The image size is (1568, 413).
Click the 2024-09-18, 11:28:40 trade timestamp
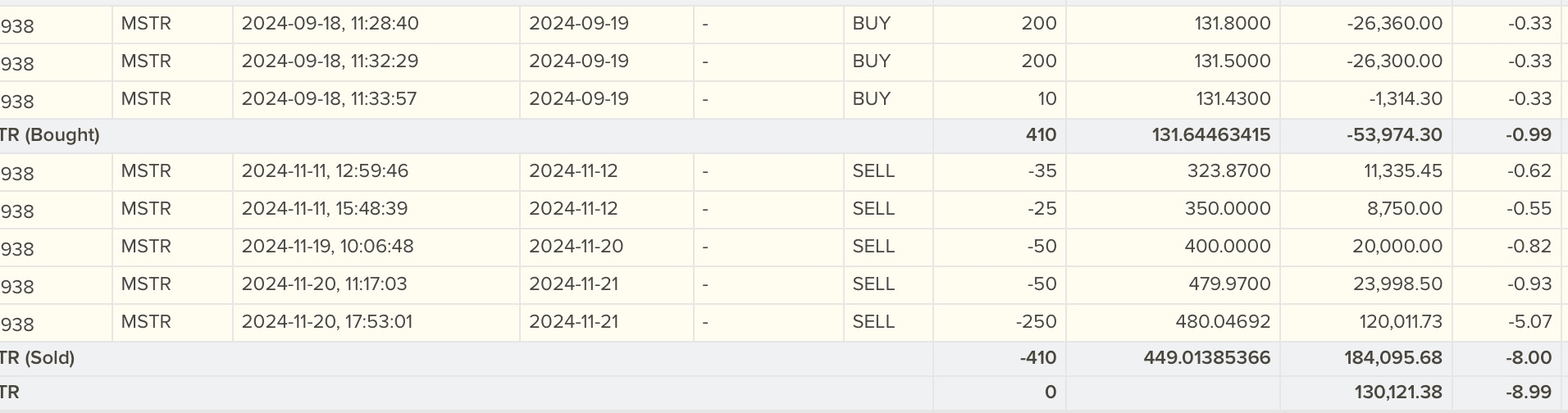pyautogui.click(x=330, y=24)
